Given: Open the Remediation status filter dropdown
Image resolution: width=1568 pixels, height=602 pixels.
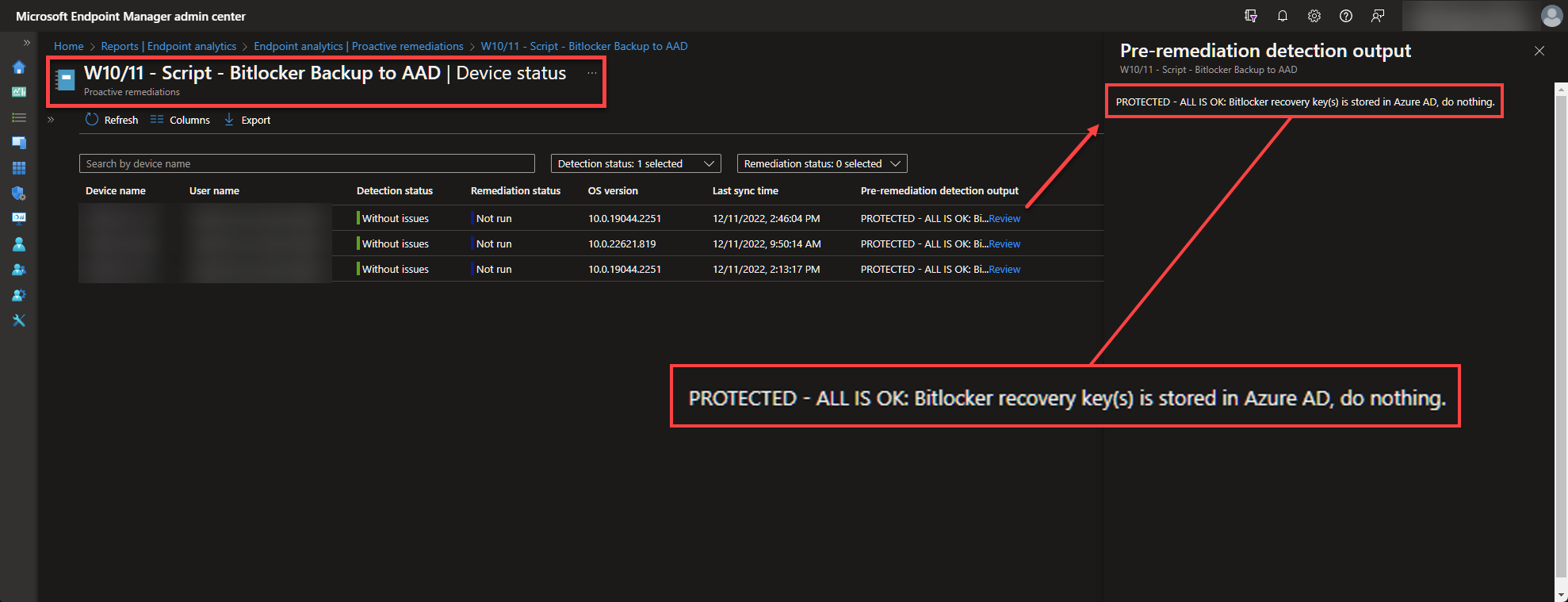Looking at the screenshot, I should click(822, 163).
